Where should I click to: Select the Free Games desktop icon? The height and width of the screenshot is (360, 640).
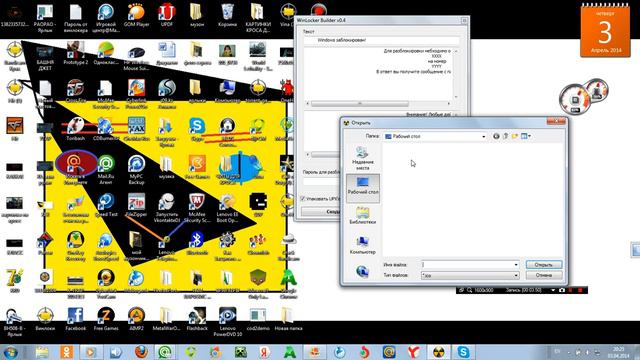point(106,319)
